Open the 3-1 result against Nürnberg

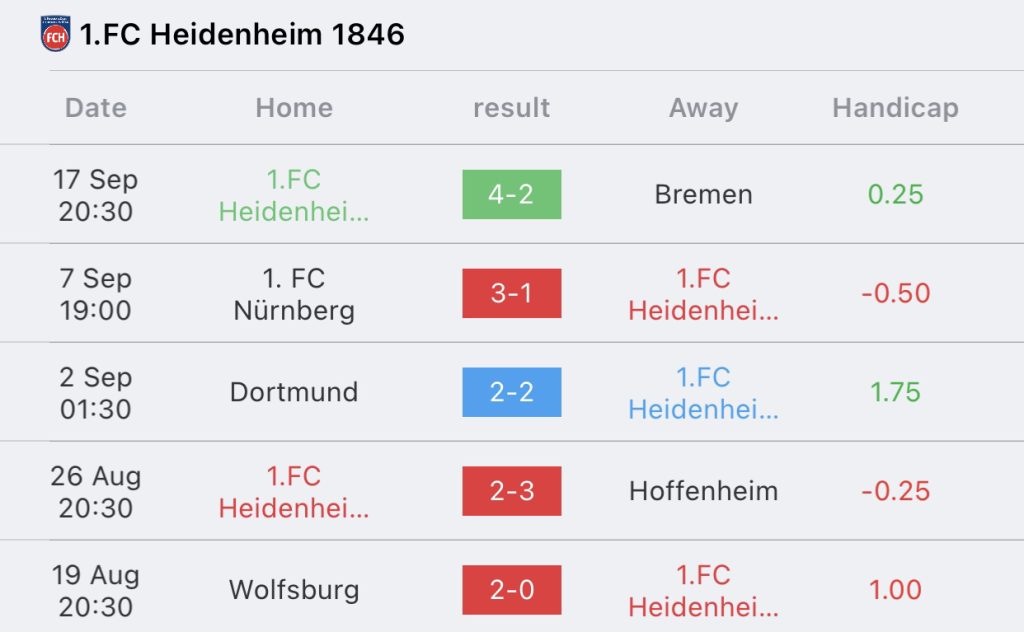point(511,293)
